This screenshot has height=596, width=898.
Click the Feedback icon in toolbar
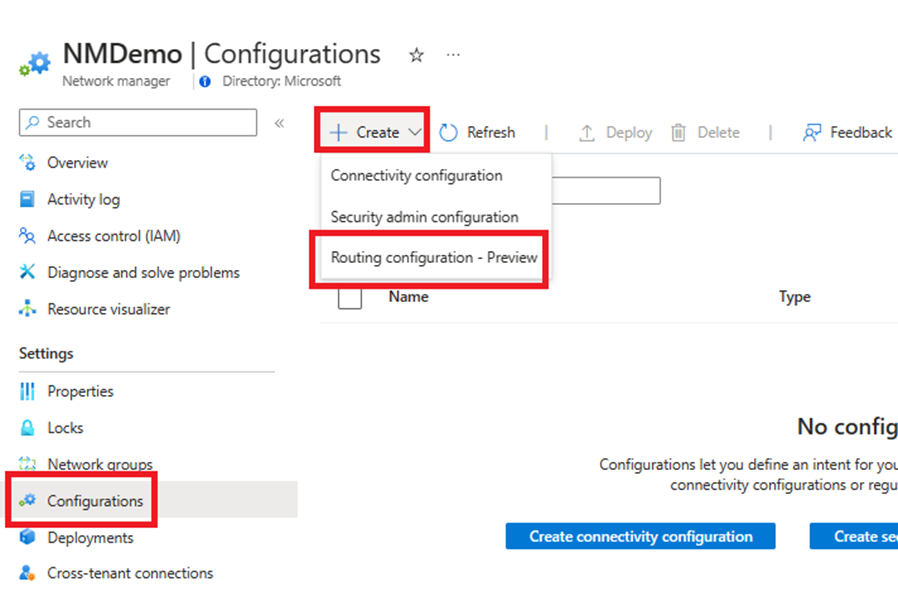(811, 132)
